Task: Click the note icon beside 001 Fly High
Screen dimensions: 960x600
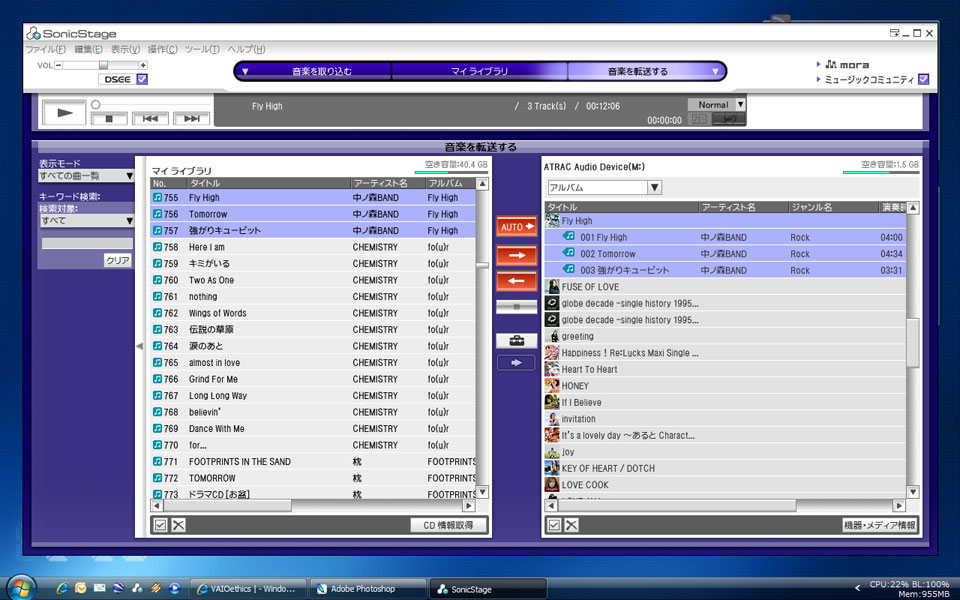Action: pos(569,236)
